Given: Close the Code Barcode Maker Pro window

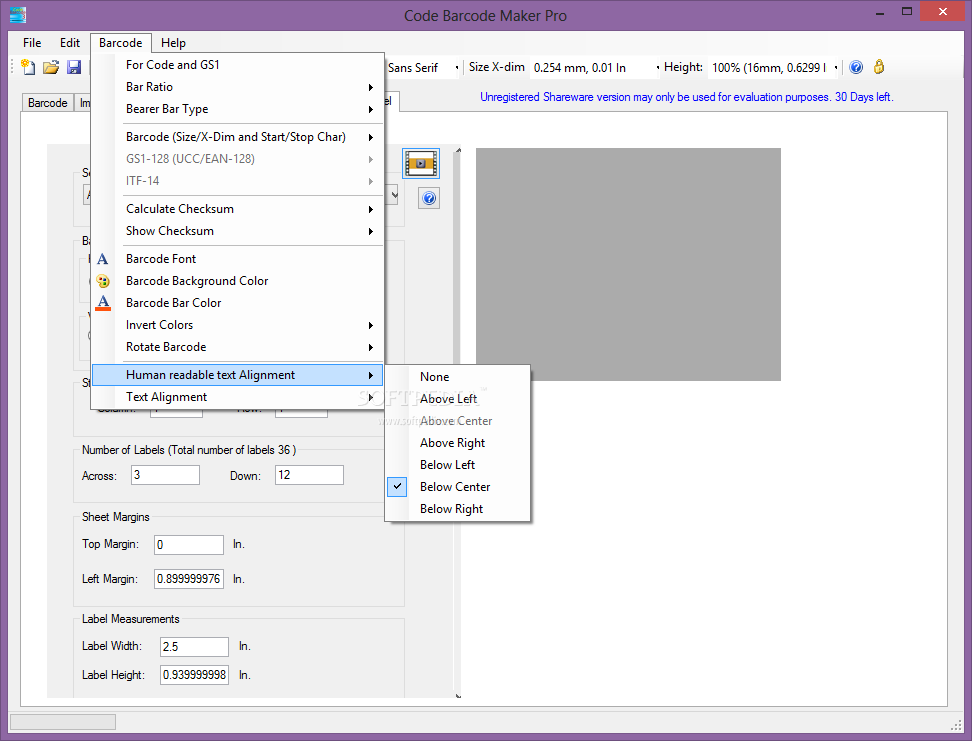Looking at the screenshot, I should [x=943, y=12].
